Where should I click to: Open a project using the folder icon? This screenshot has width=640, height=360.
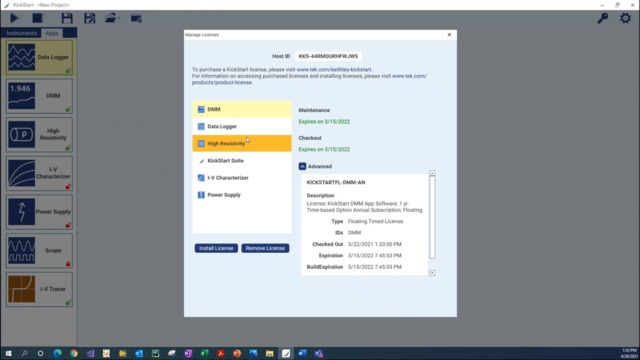[x=111, y=18]
